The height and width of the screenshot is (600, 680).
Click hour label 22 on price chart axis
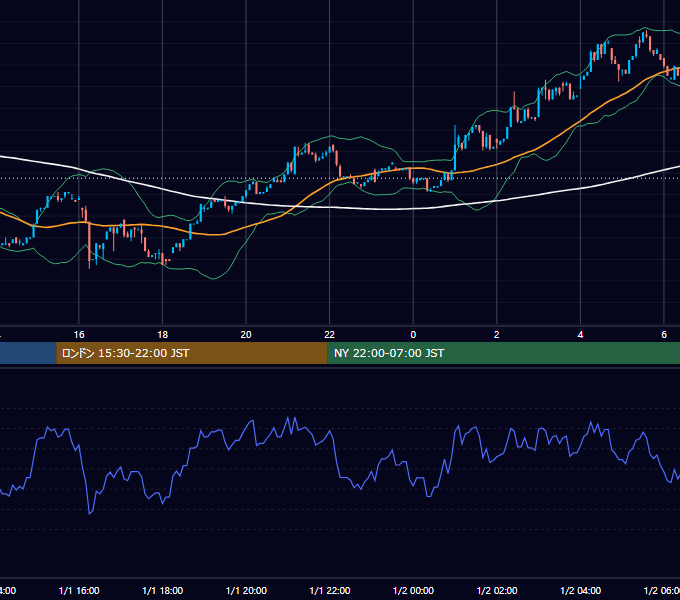[x=330, y=335]
